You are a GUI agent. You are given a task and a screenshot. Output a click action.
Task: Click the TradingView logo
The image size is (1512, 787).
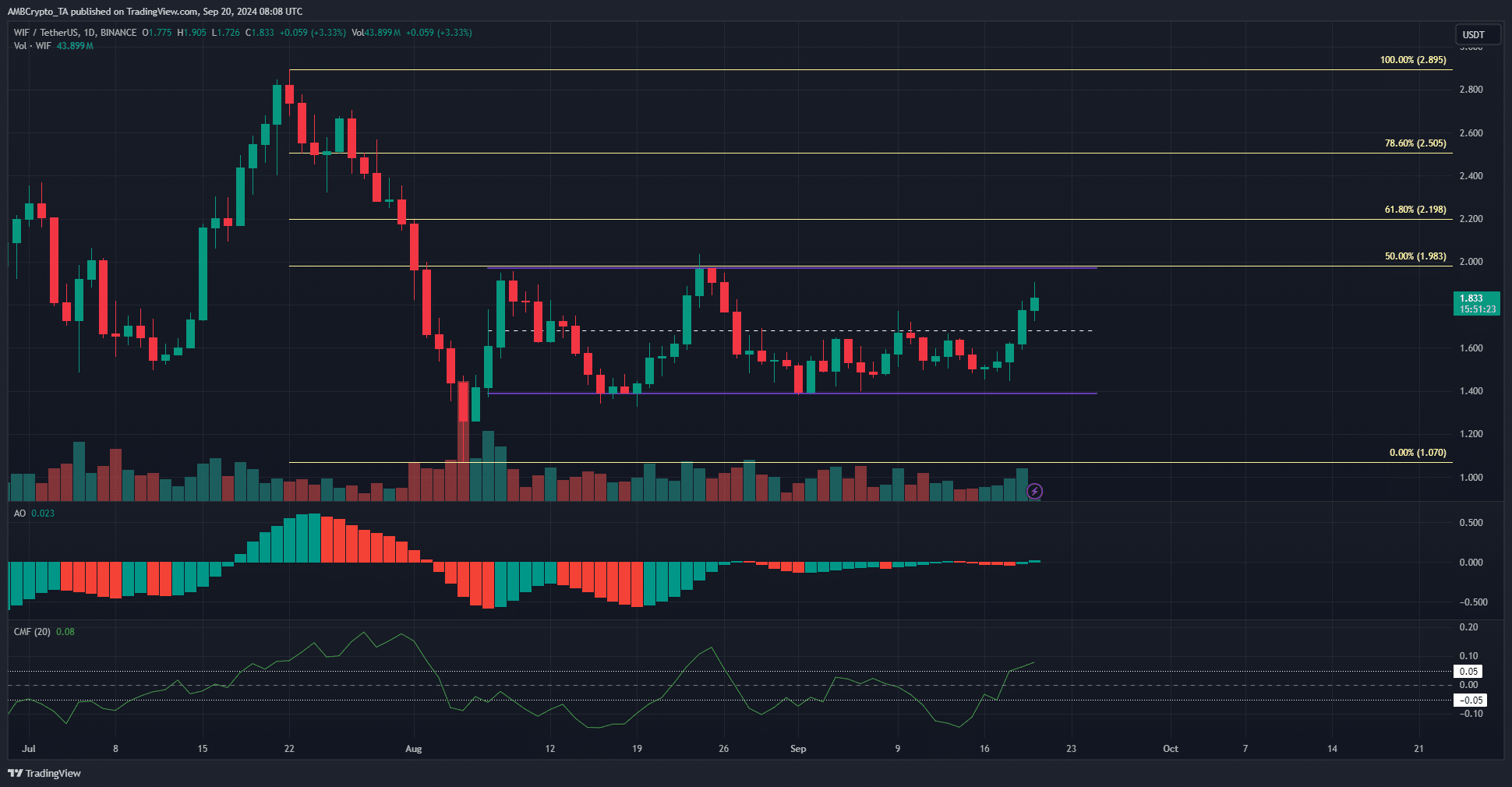point(44,773)
